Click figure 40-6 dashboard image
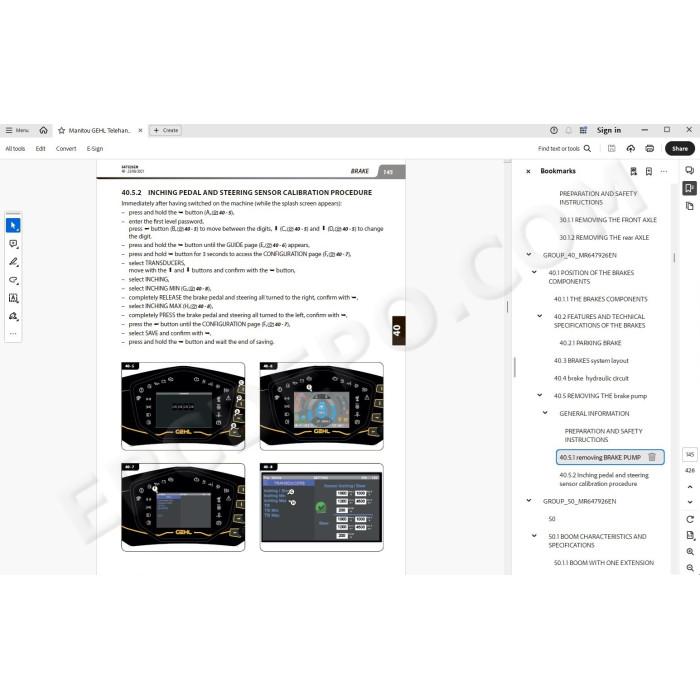 point(321,406)
